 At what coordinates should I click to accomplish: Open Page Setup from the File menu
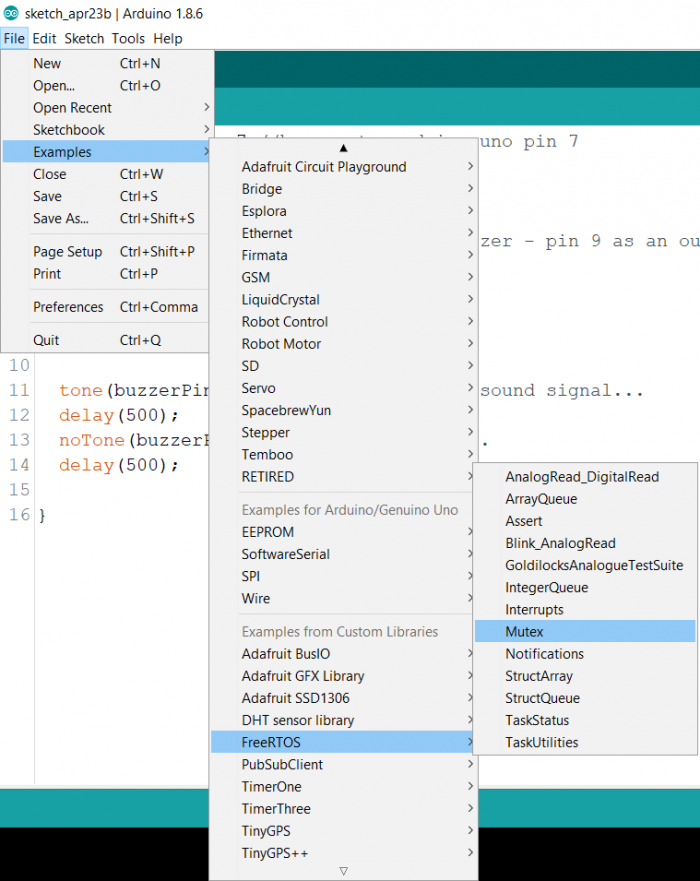(x=107, y=251)
